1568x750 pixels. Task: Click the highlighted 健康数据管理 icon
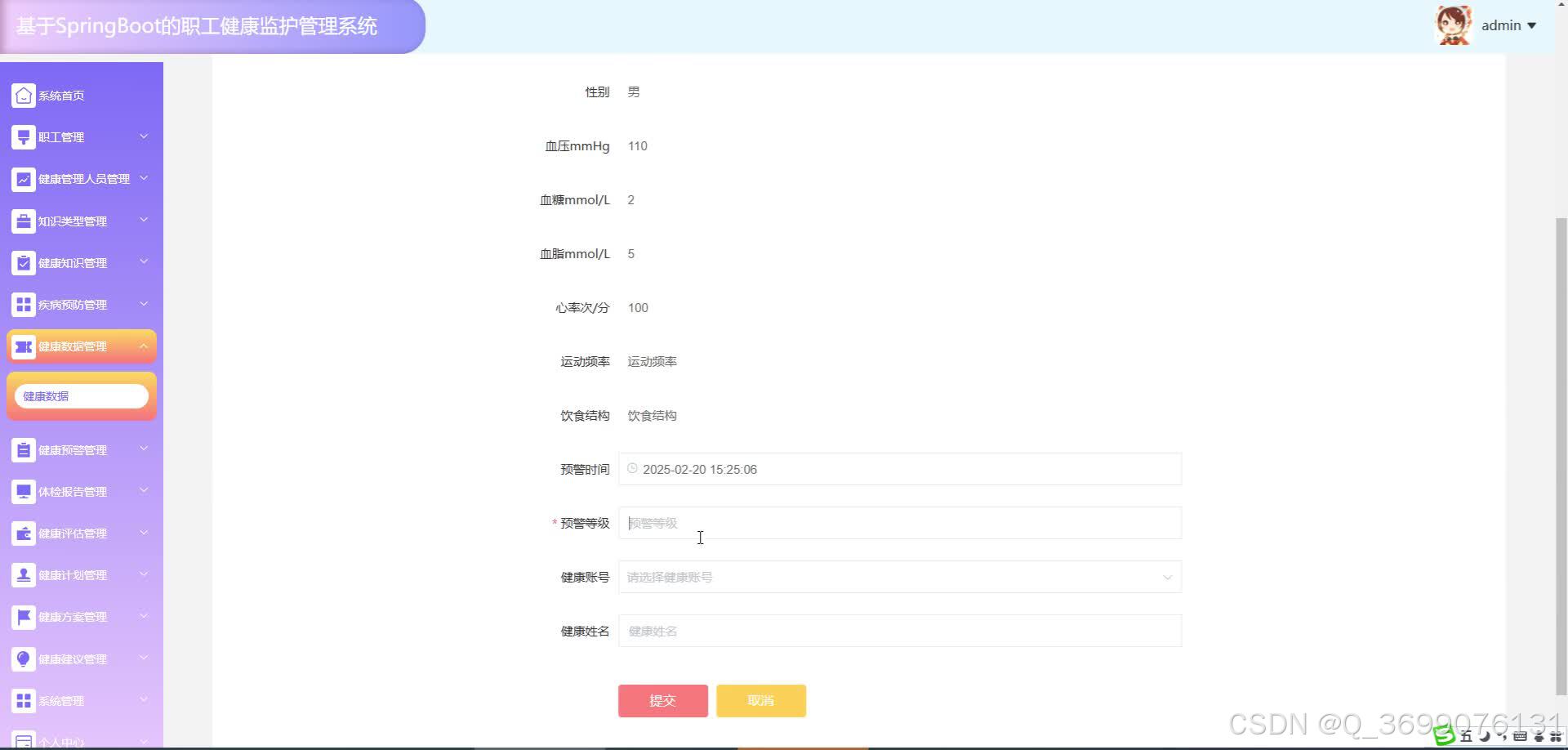pos(23,346)
